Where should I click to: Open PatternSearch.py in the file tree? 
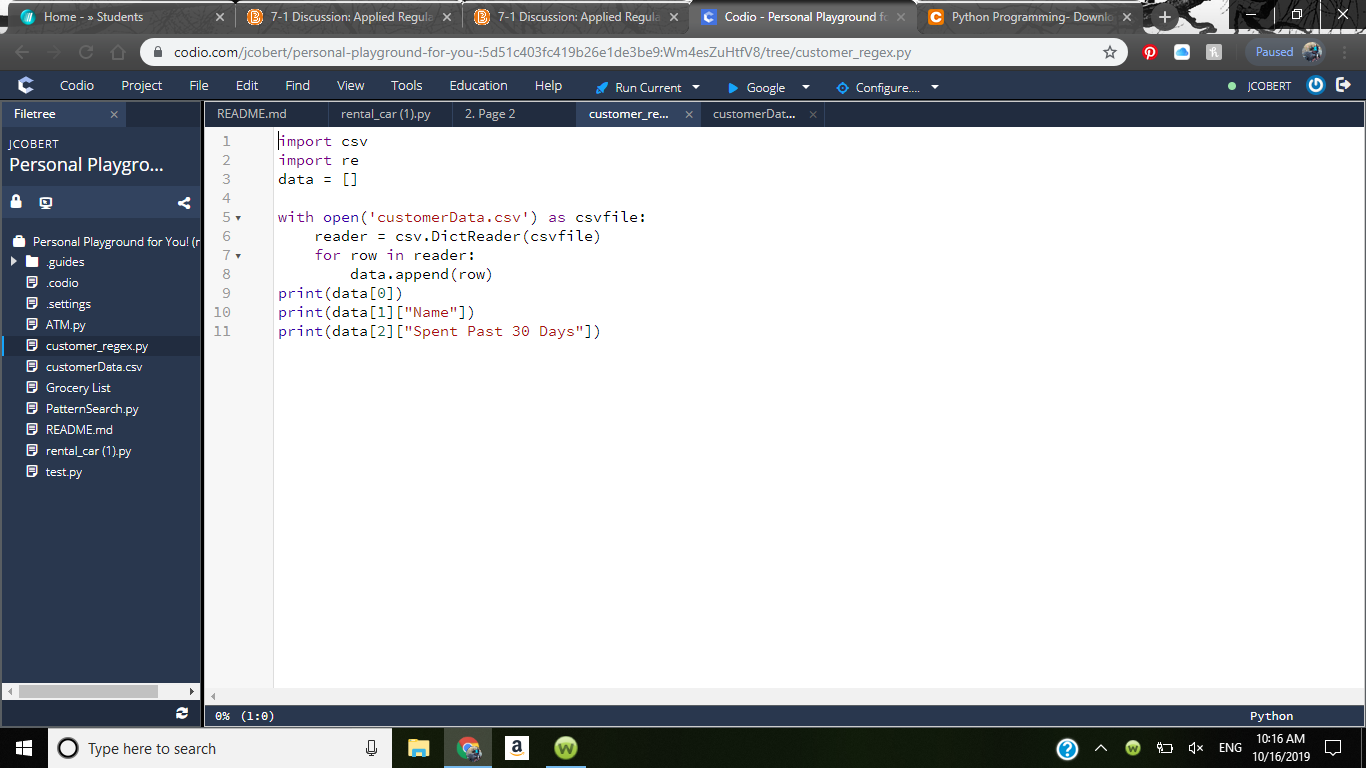pos(92,409)
